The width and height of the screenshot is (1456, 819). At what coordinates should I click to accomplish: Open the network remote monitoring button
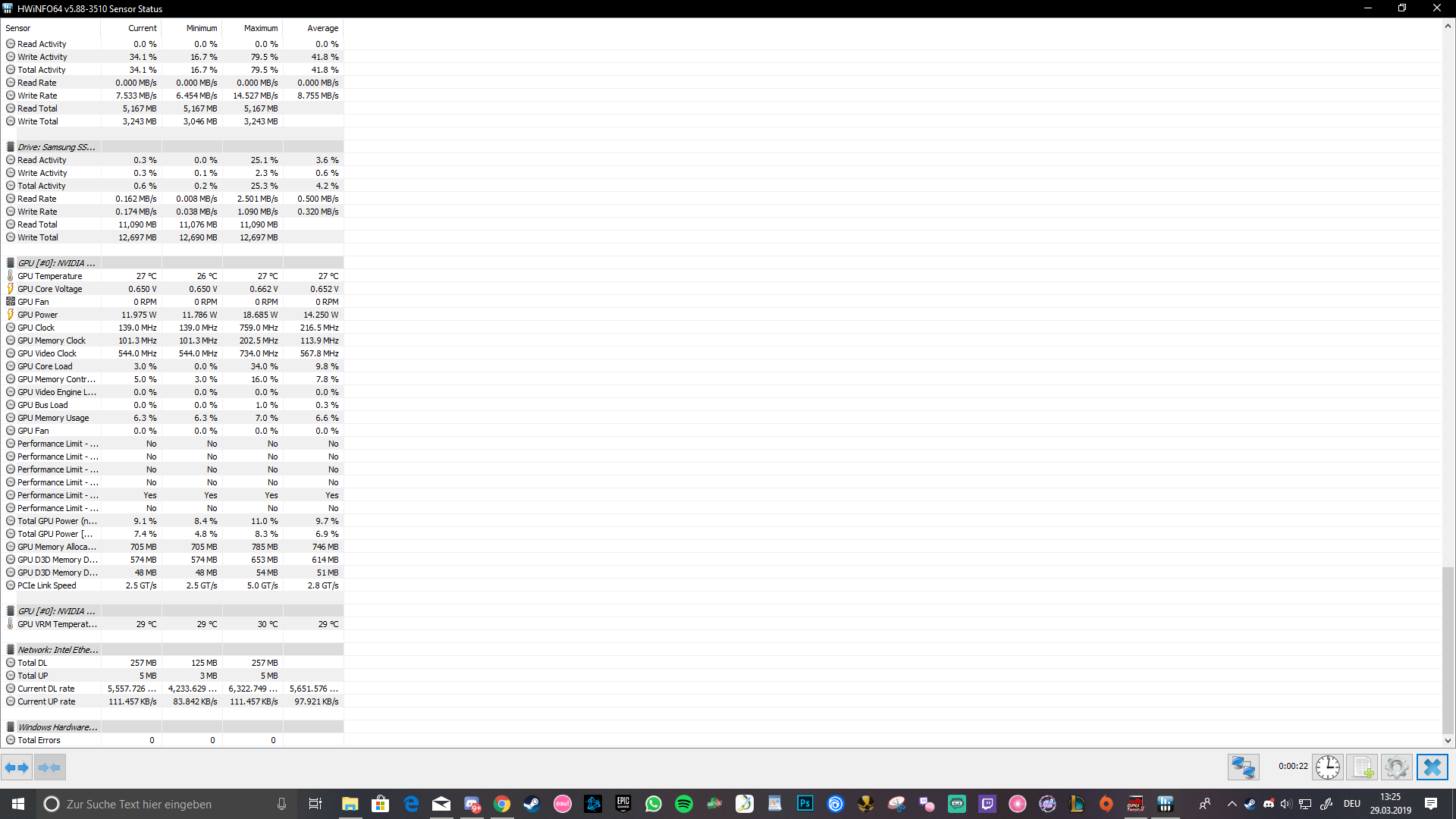click(x=1244, y=767)
